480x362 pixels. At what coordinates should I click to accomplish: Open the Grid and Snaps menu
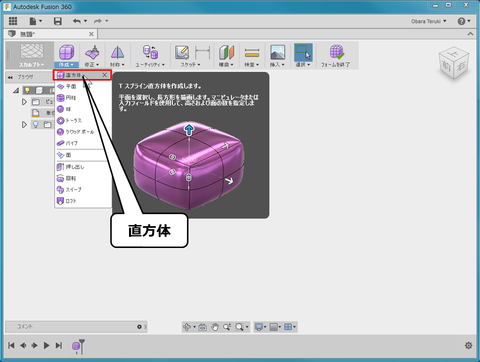275,327
